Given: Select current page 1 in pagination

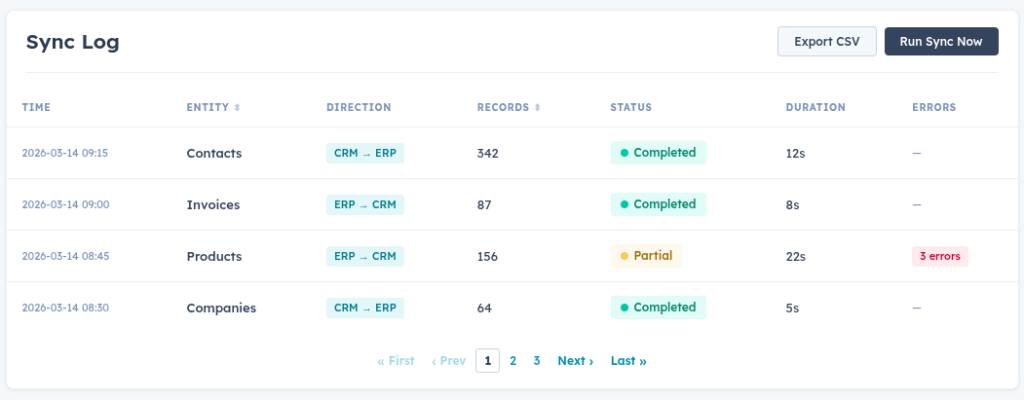Looking at the screenshot, I should point(487,361).
